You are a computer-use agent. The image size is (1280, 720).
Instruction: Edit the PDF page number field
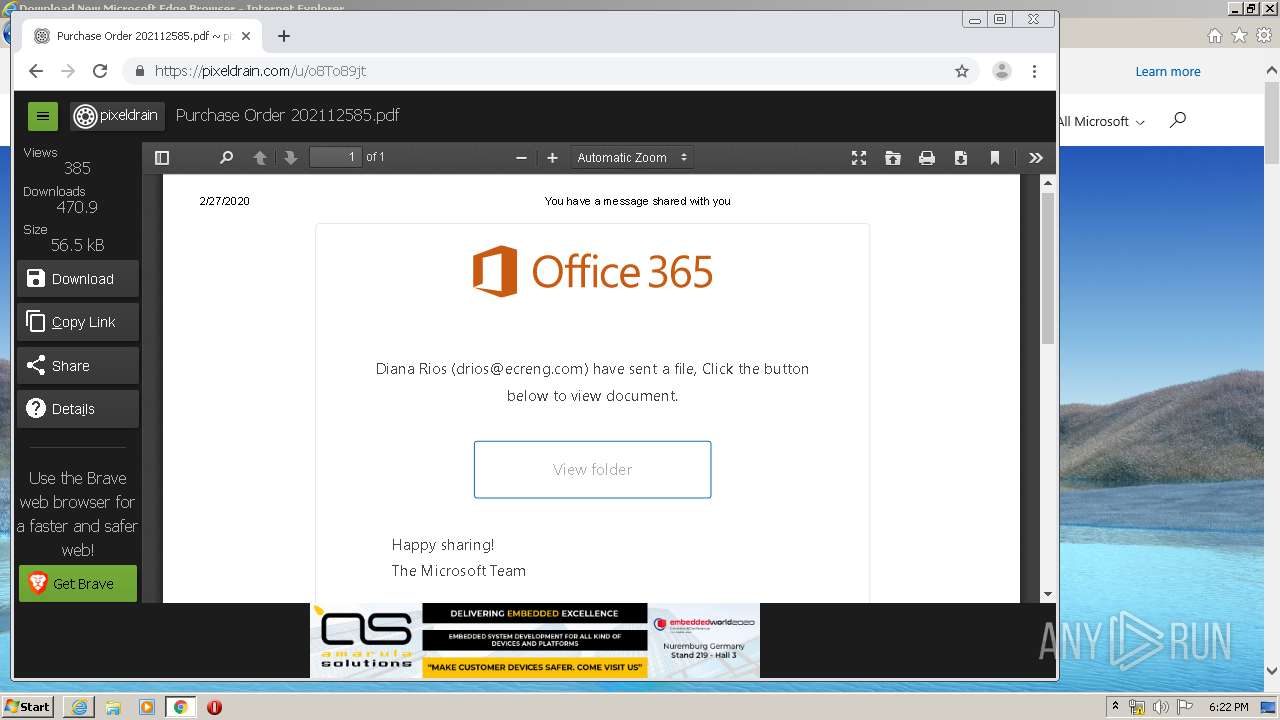[335, 157]
